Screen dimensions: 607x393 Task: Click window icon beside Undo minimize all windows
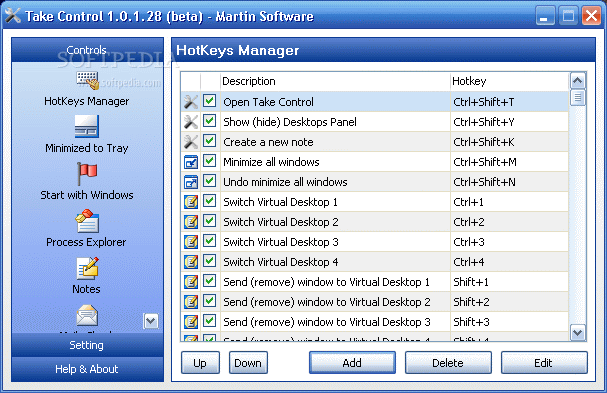click(x=190, y=182)
